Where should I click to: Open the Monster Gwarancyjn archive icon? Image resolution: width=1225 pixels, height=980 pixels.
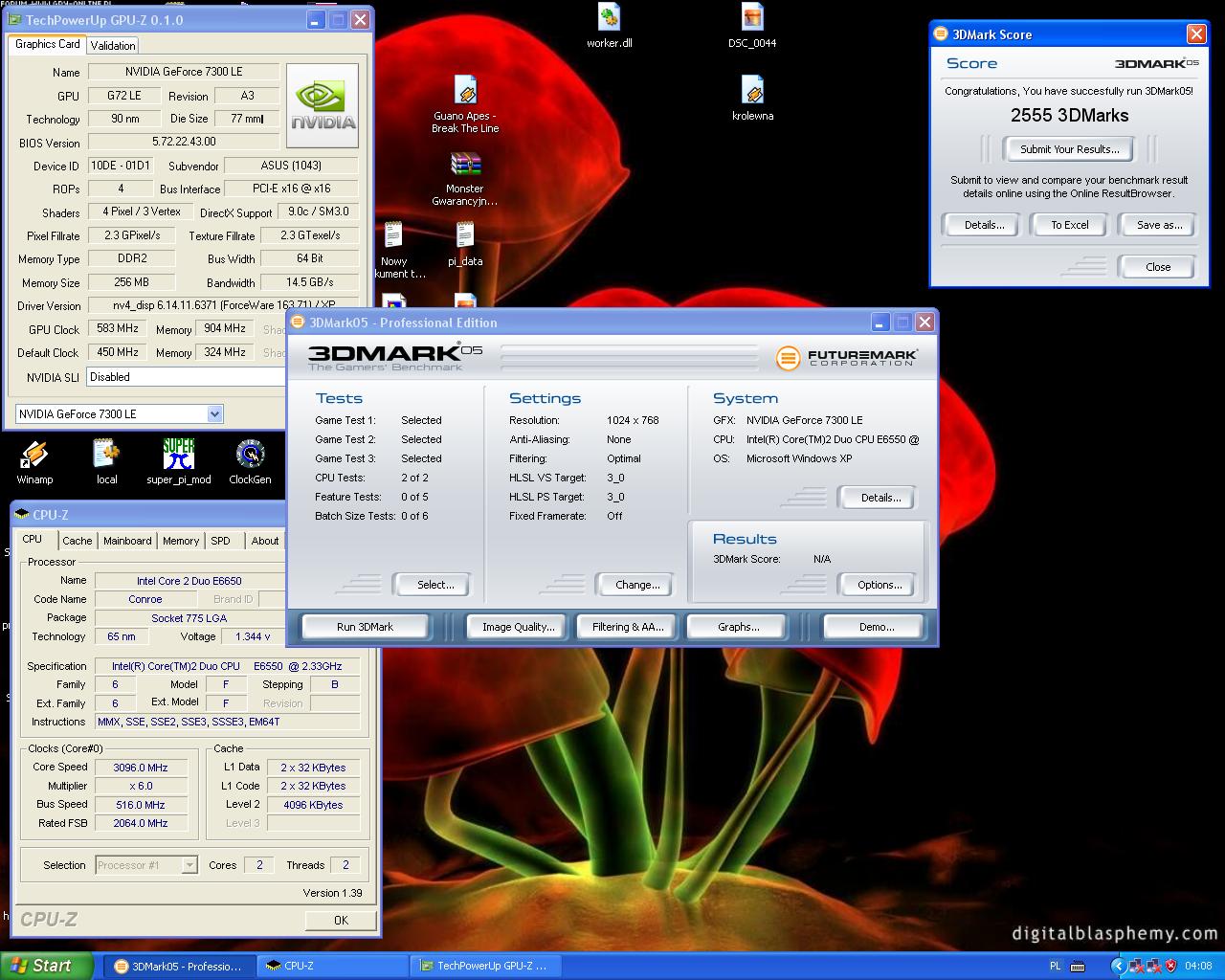(465, 179)
